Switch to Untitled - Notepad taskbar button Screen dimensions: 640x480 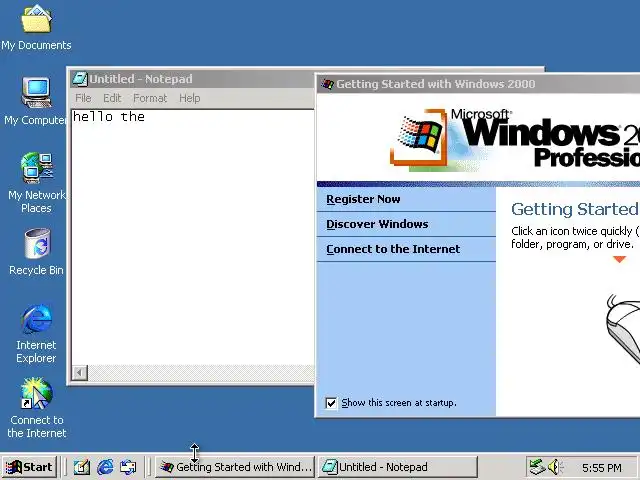coord(397,467)
